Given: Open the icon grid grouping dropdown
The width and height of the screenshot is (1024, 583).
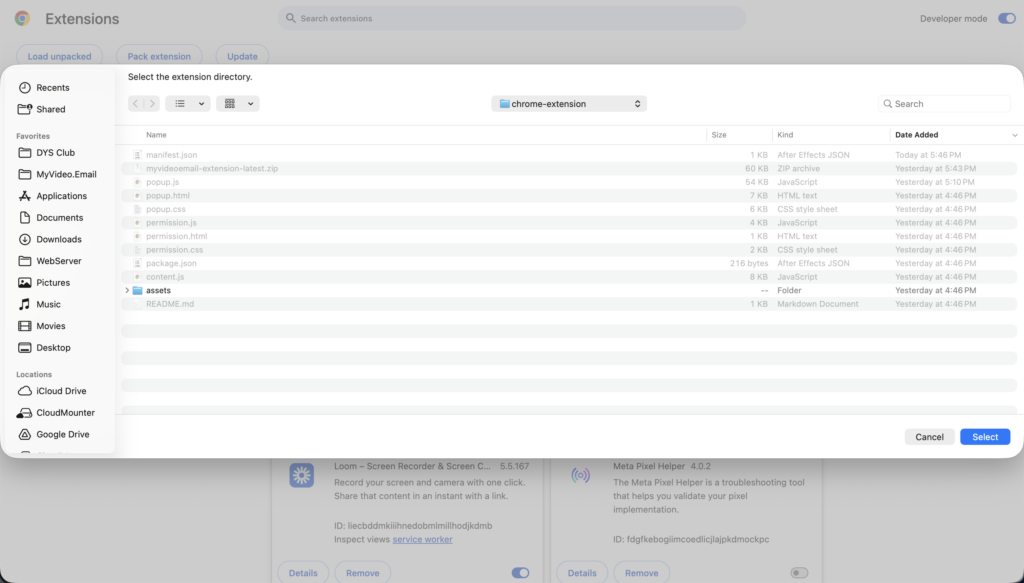Looking at the screenshot, I should coord(238,104).
